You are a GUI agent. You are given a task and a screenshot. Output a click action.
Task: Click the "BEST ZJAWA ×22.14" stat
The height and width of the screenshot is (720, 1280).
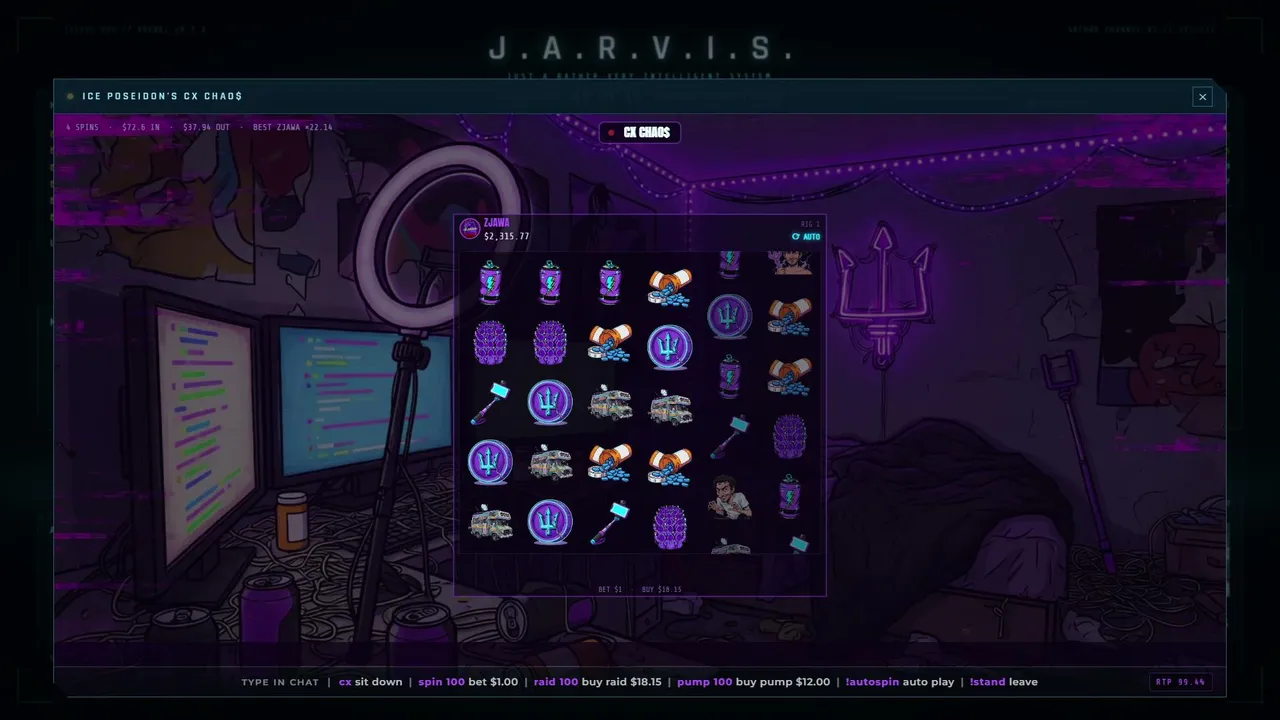(x=293, y=127)
